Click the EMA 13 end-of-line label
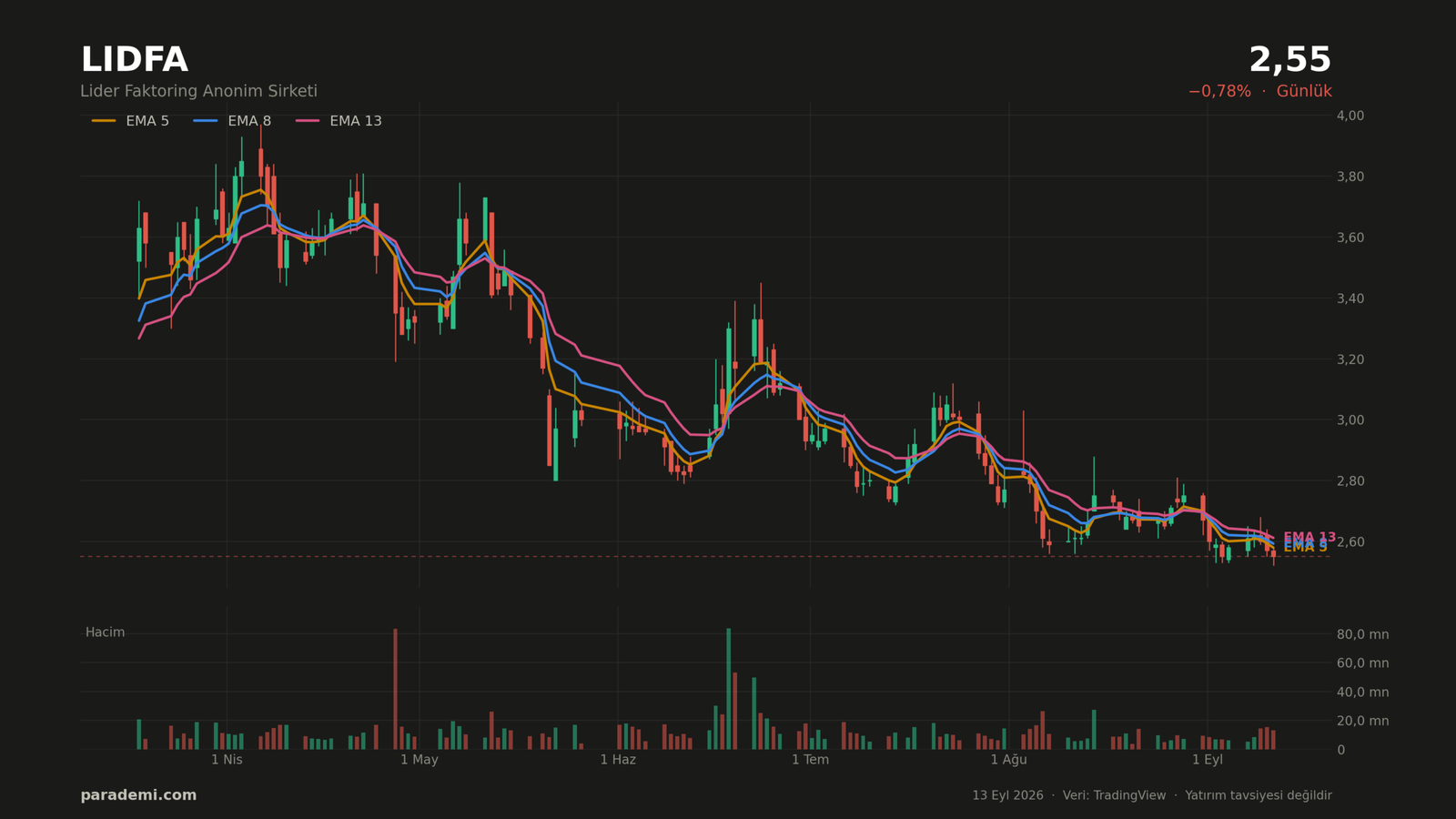Viewport: 1456px width, 819px height. point(1309,537)
